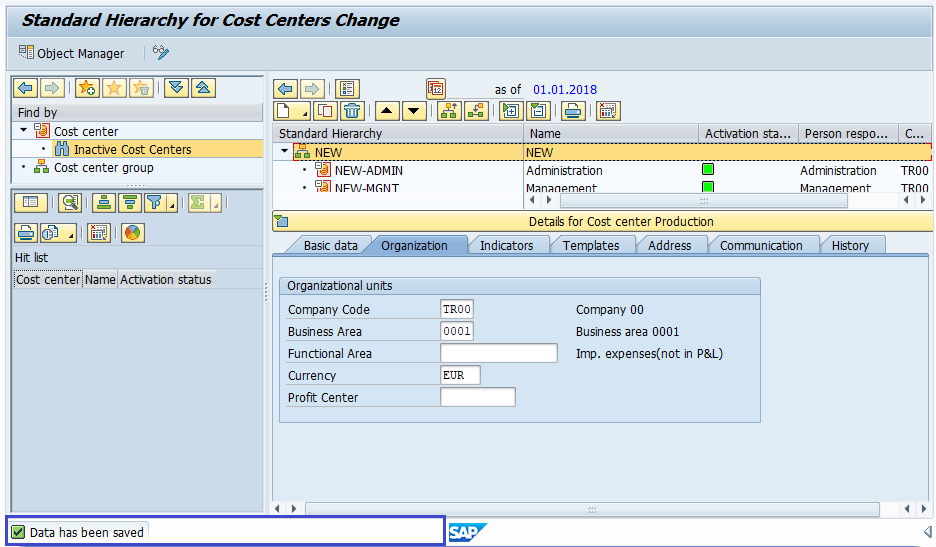Click the hit list filter icon
Viewport: 936px width, 547px height.
tap(155, 203)
